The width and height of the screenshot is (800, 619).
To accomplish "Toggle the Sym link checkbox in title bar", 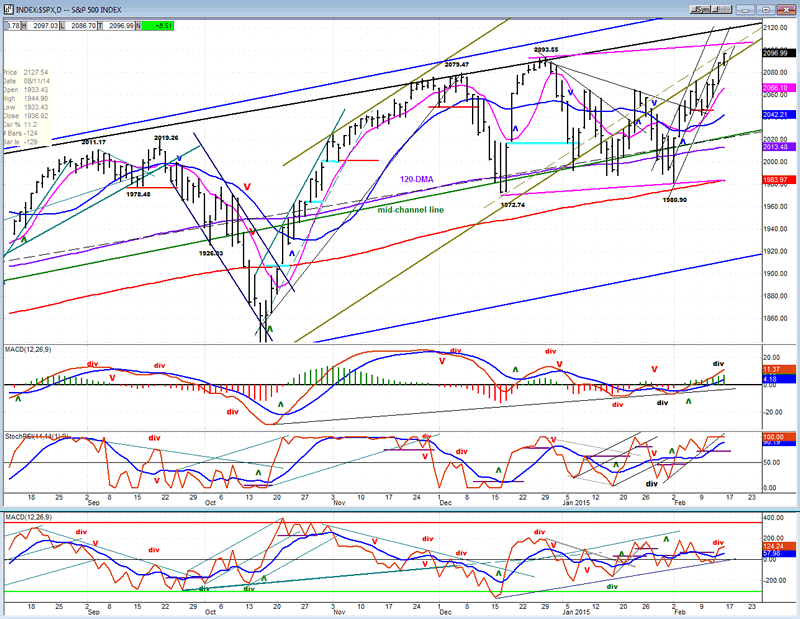I will click(700, 10).
